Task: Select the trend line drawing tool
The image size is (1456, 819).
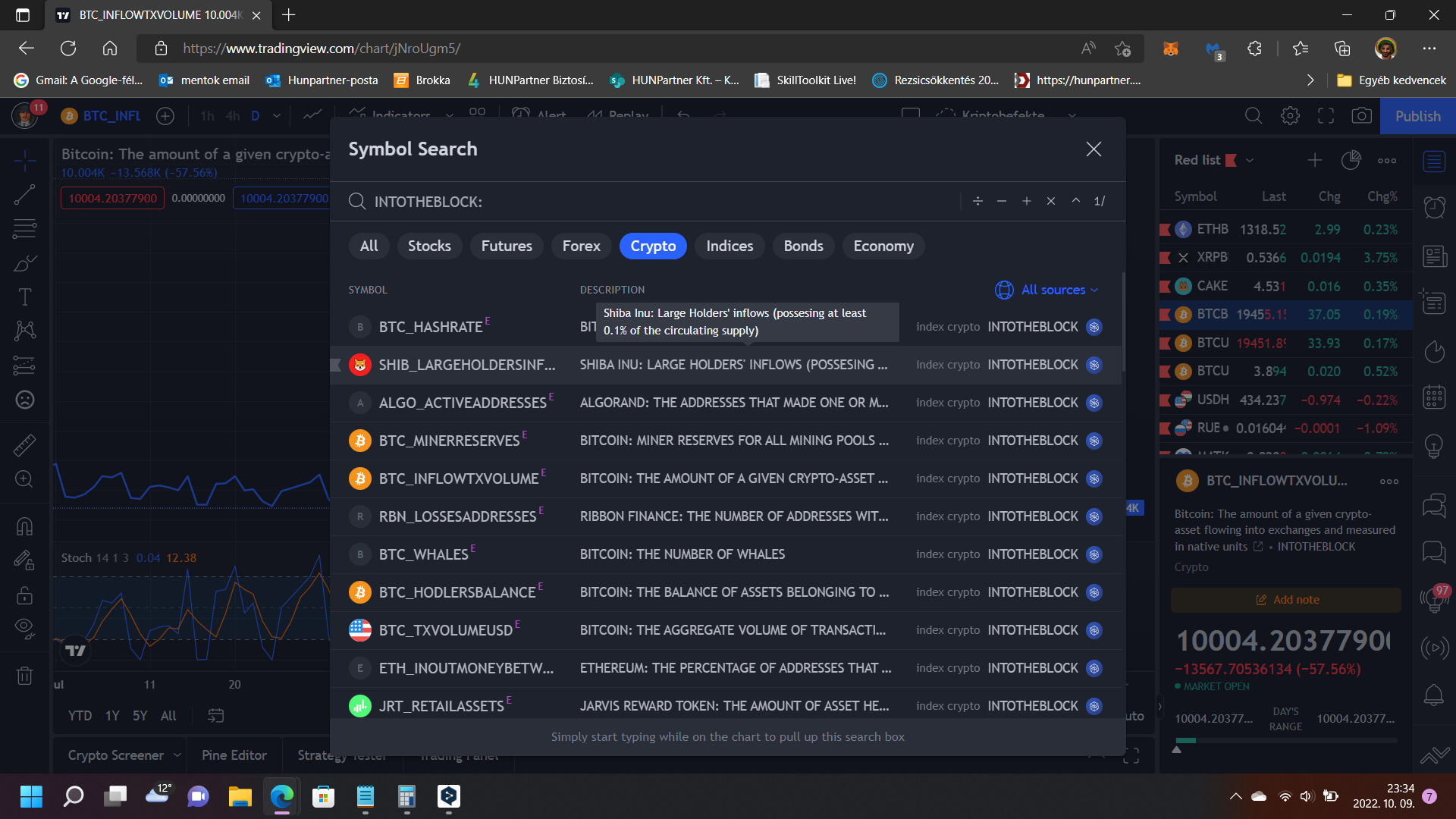Action: (24, 195)
